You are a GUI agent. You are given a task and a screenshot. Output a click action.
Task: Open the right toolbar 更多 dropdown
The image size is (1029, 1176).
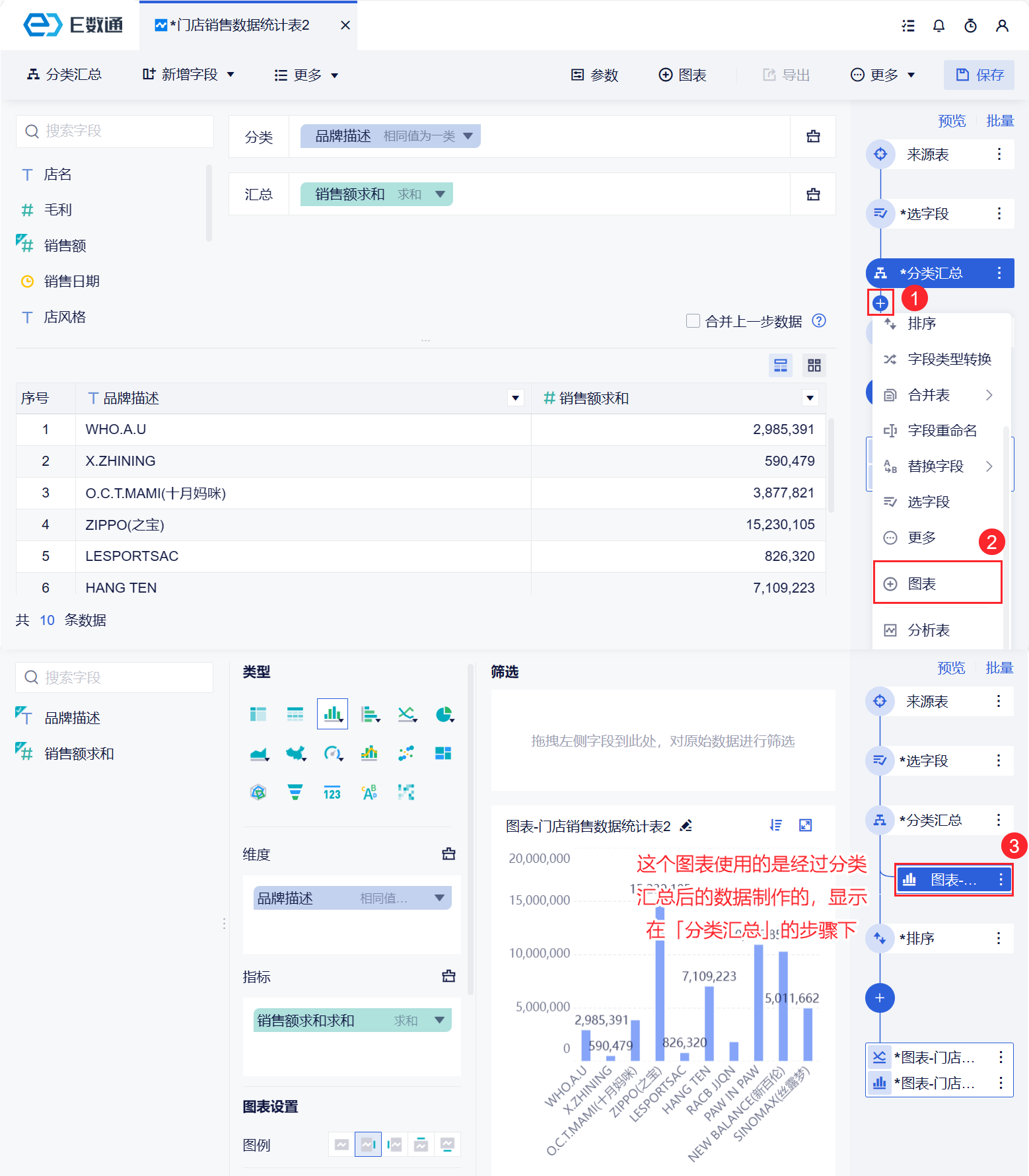(x=882, y=75)
